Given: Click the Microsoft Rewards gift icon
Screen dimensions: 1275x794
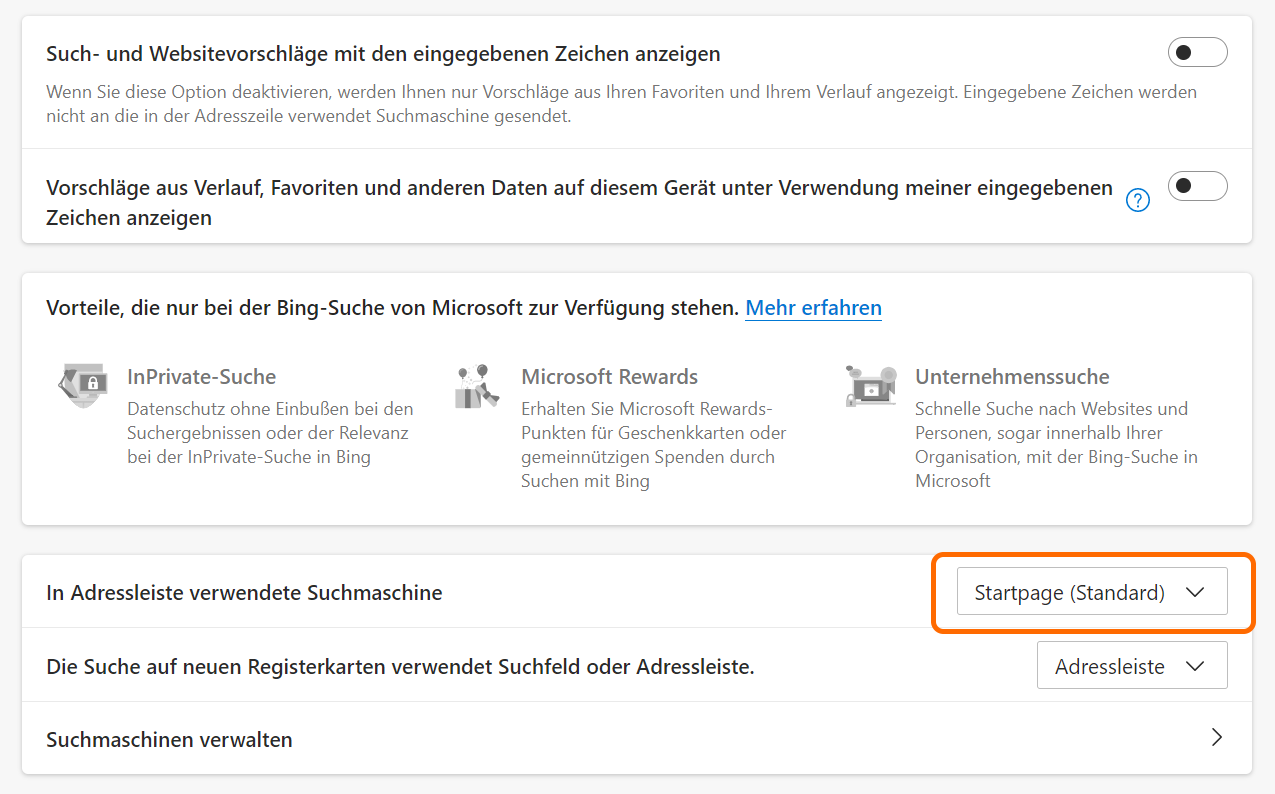Looking at the screenshot, I should (x=476, y=387).
